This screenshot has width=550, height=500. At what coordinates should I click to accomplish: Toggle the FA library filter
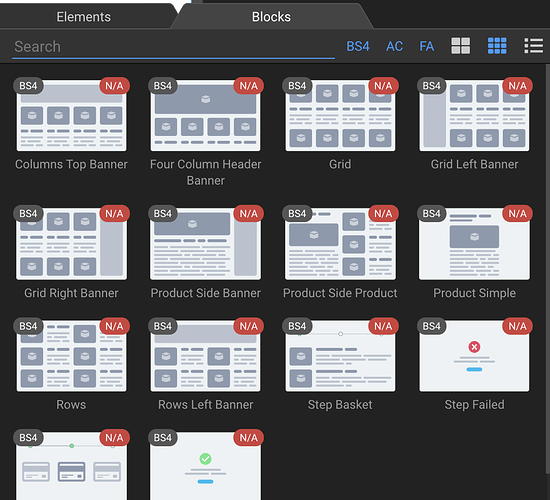(427, 46)
